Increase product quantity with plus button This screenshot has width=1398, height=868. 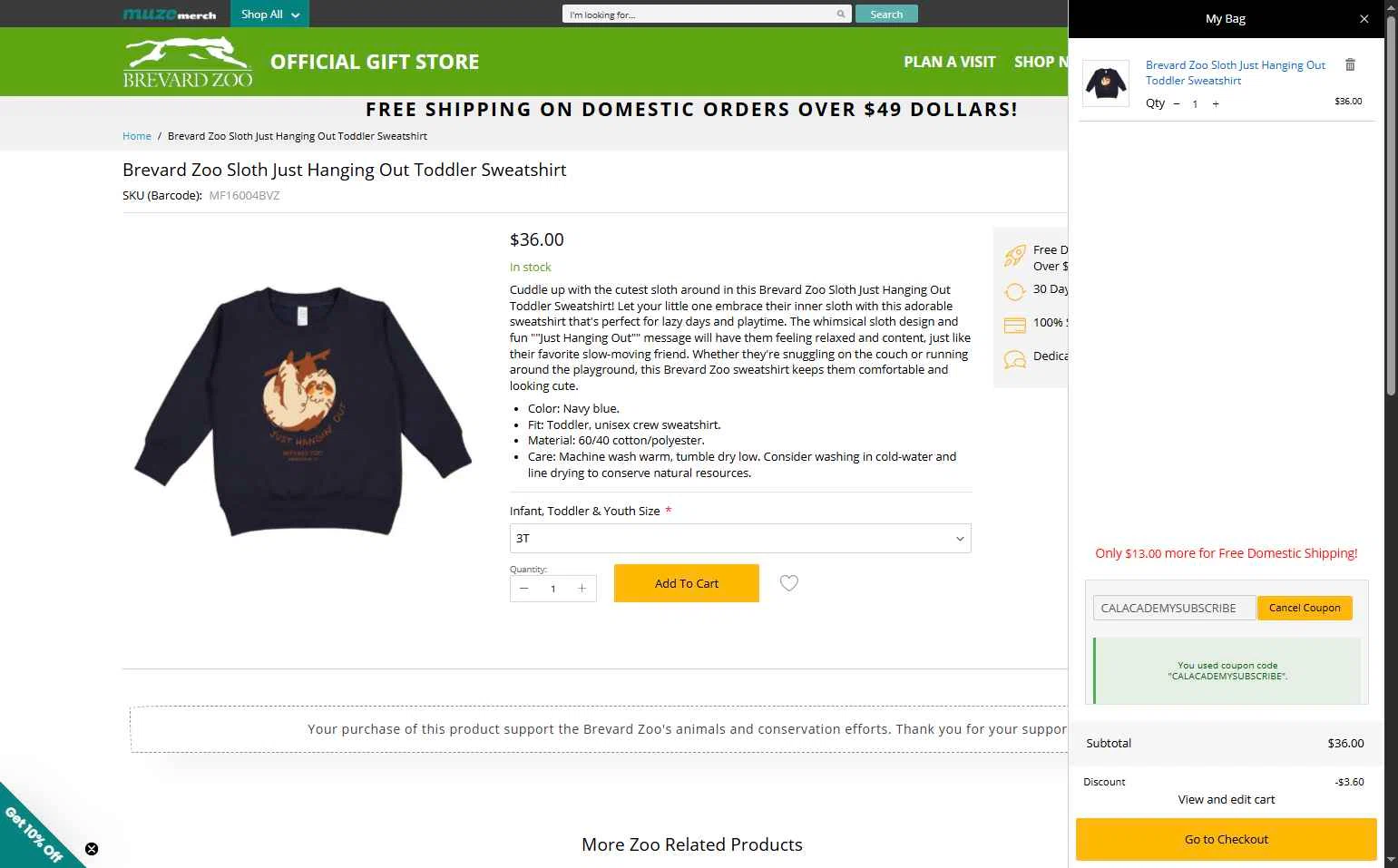[582, 589]
